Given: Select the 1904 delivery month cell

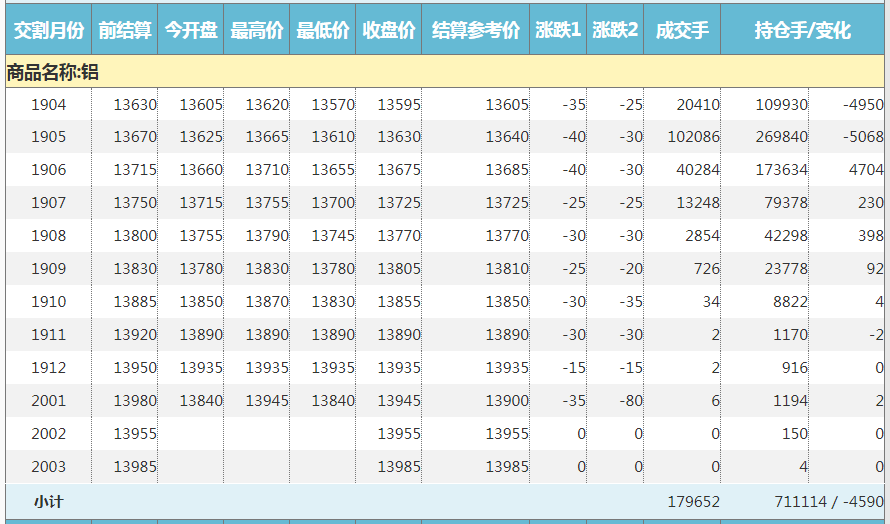Looking at the screenshot, I should pos(48,104).
